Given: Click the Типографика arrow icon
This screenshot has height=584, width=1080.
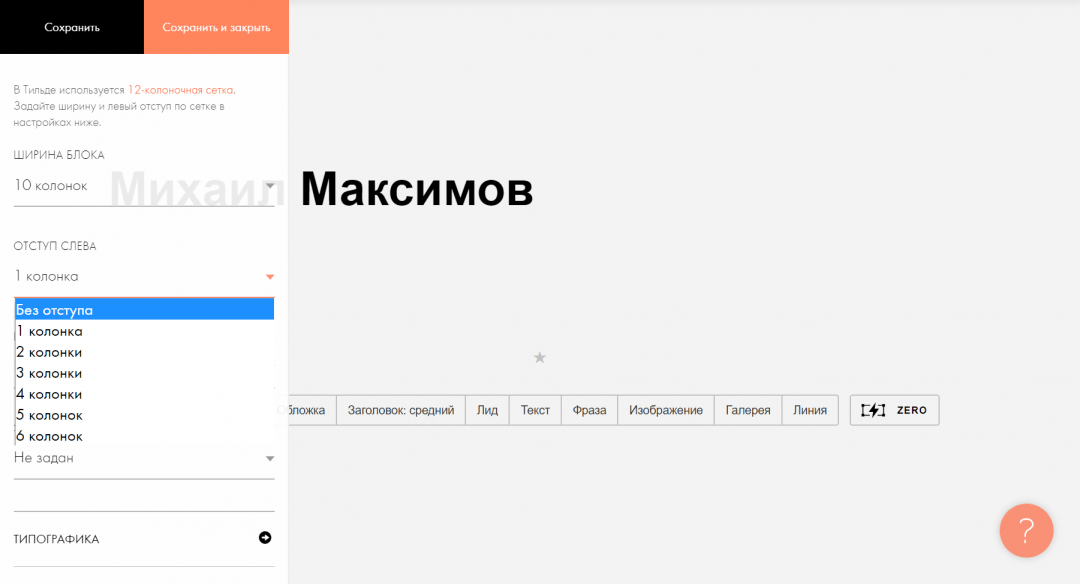Looking at the screenshot, I should 265,538.
